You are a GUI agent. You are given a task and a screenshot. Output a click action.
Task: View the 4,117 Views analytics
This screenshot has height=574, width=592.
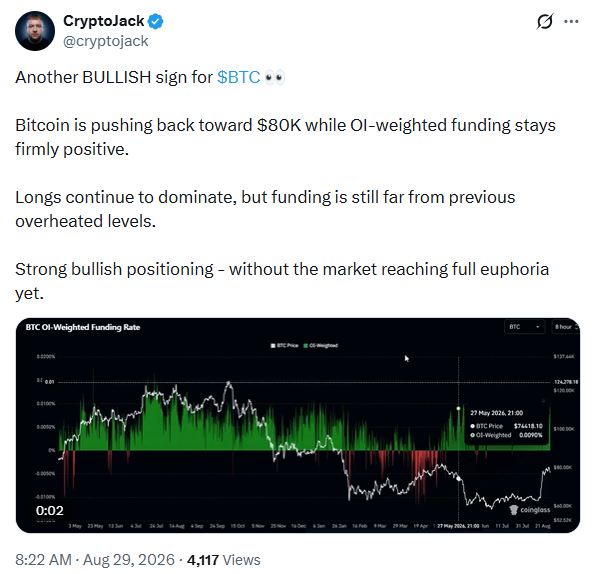pyautogui.click(x=224, y=560)
